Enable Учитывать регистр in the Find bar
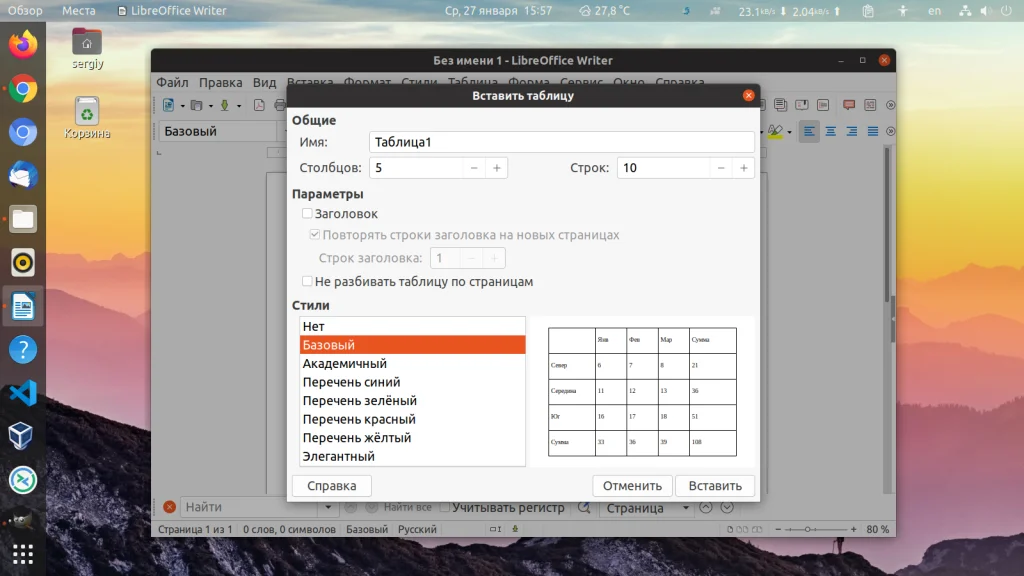Image resolution: width=1024 pixels, height=576 pixels. point(445,507)
